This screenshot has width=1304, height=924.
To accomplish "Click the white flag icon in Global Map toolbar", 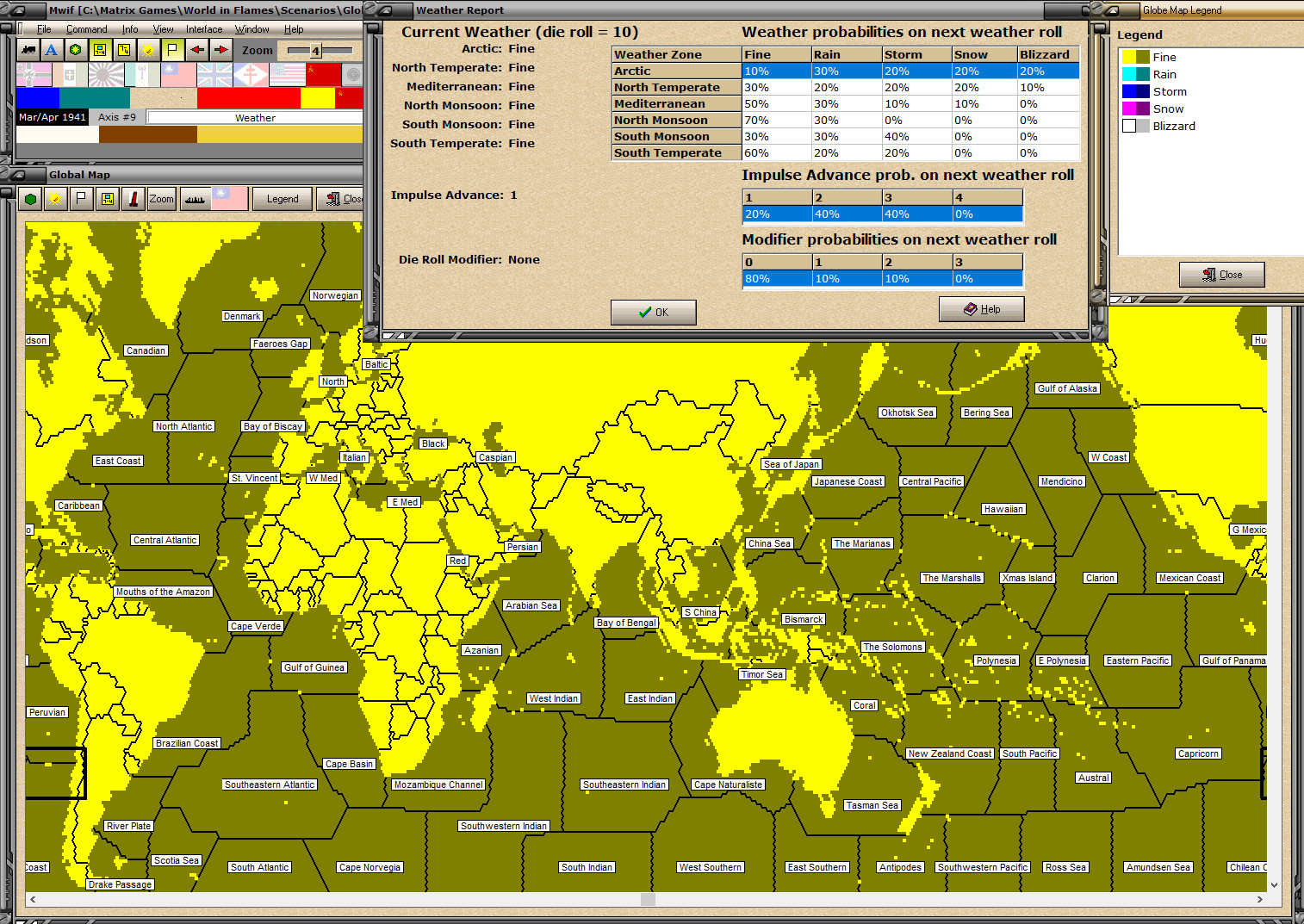I will click(x=81, y=199).
